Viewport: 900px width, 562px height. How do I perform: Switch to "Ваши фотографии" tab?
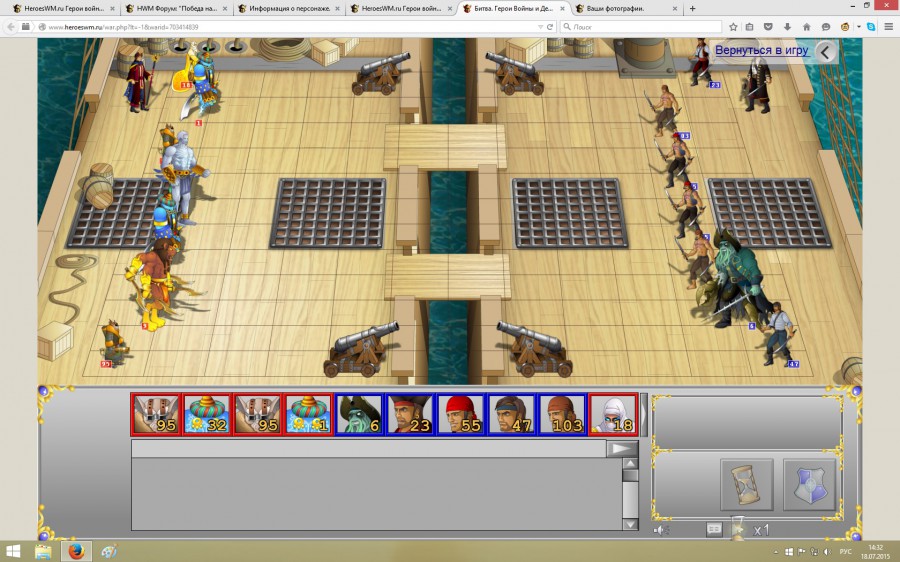tap(626, 9)
